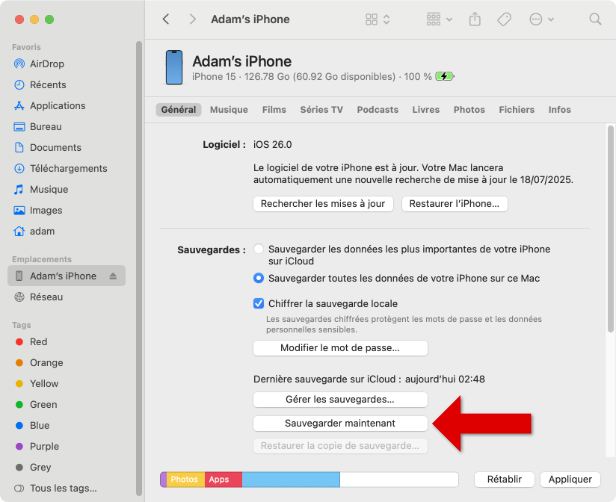Click Restaurer la copie de sauvegarde…
The height and width of the screenshot is (502, 616).
tap(340, 446)
